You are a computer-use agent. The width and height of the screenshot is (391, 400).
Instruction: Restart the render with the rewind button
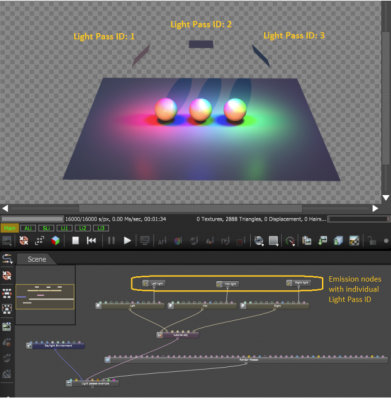coord(91,240)
